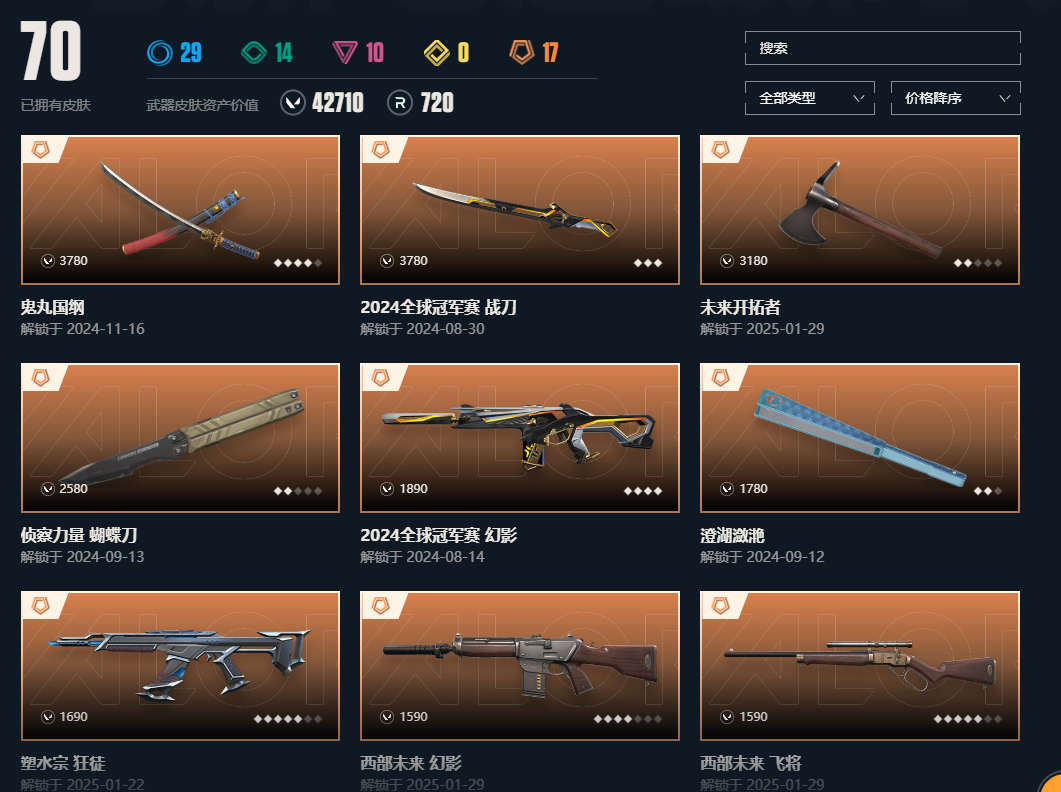Select the blue Select-tier rarity icon
The width and height of the screenshot is (1061, 792).
[x=160, y=52]
